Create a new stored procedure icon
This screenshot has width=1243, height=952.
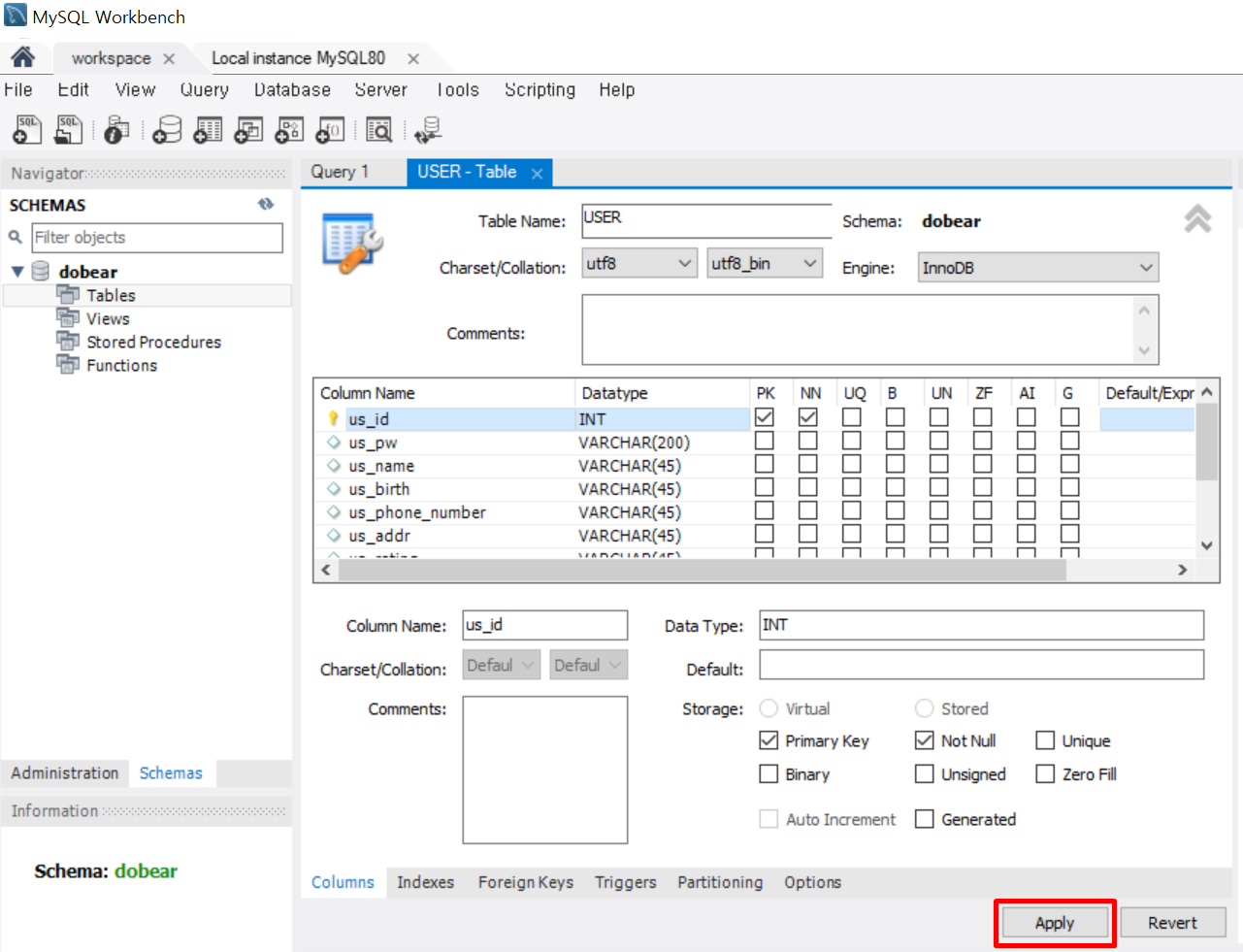point(289,129)
